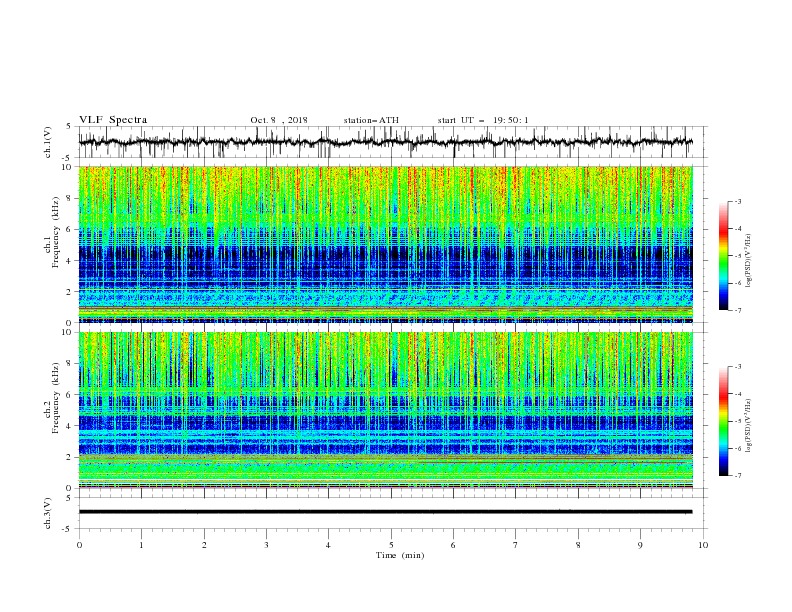
Task: Click the time axis tick label '7'
Action: pyautogui.click(x=516, y=545)
